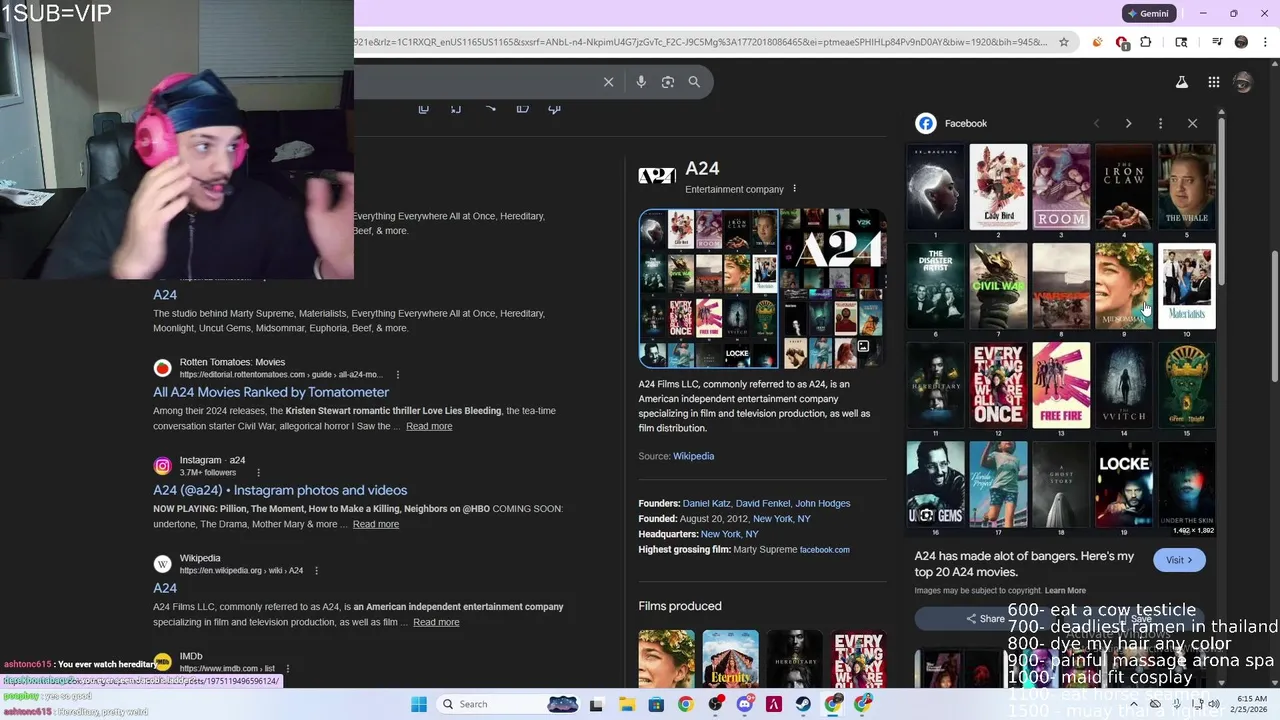
Task: Read more on Instagram snippet
Action: pyautogui.click(x=376, y=524)
